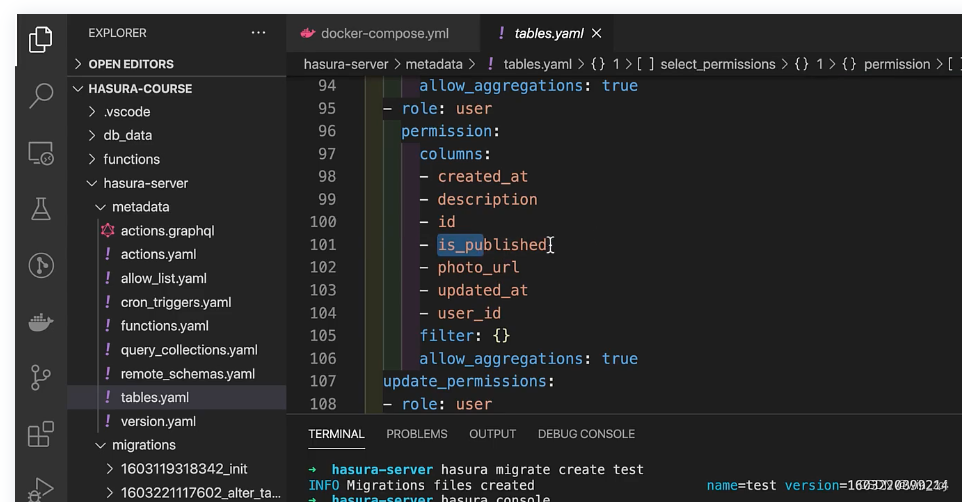962x502 pixels.
Task: Open Explorer more actions ellipsis
Action: coord(258,33)
